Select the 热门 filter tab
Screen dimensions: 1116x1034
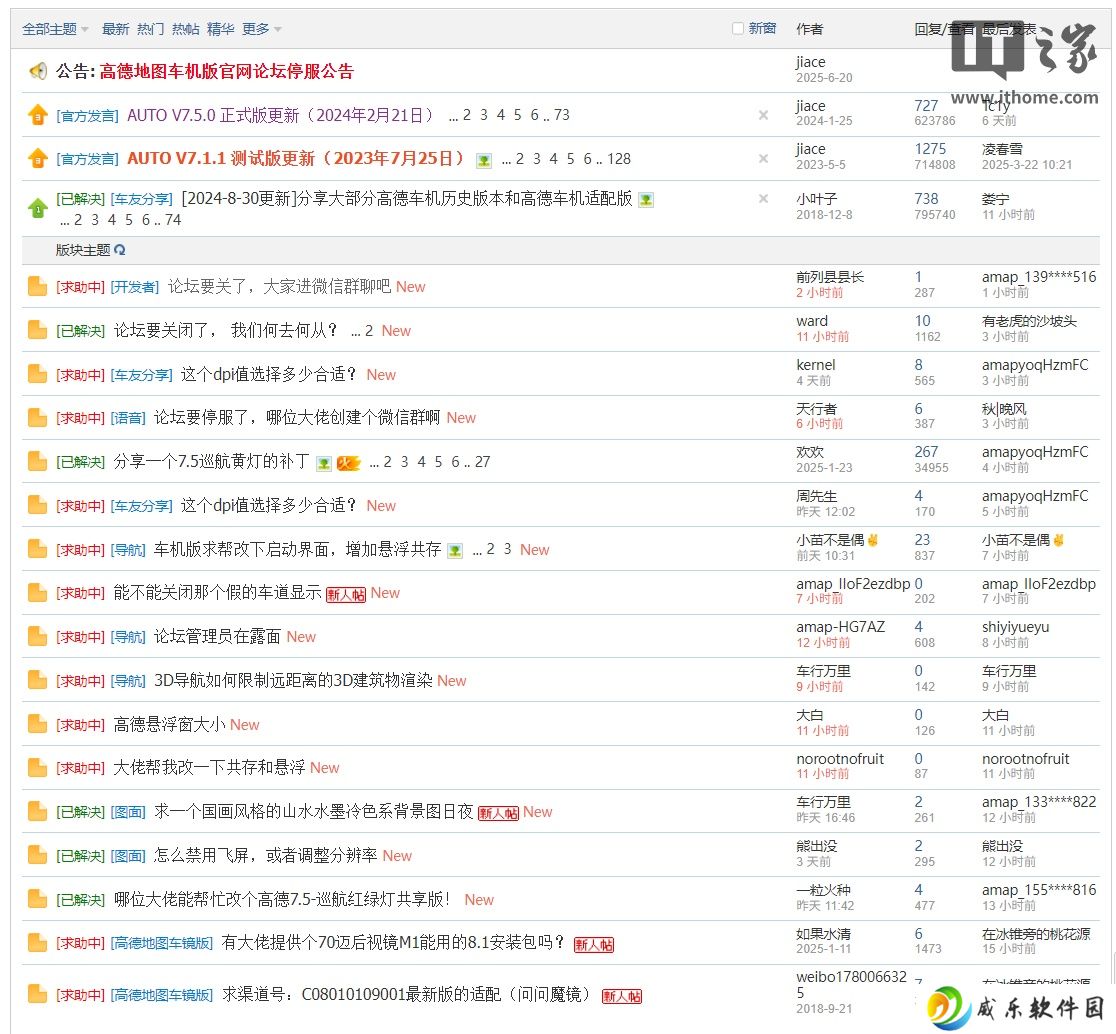pyautogui.click(x=150, y=29)
